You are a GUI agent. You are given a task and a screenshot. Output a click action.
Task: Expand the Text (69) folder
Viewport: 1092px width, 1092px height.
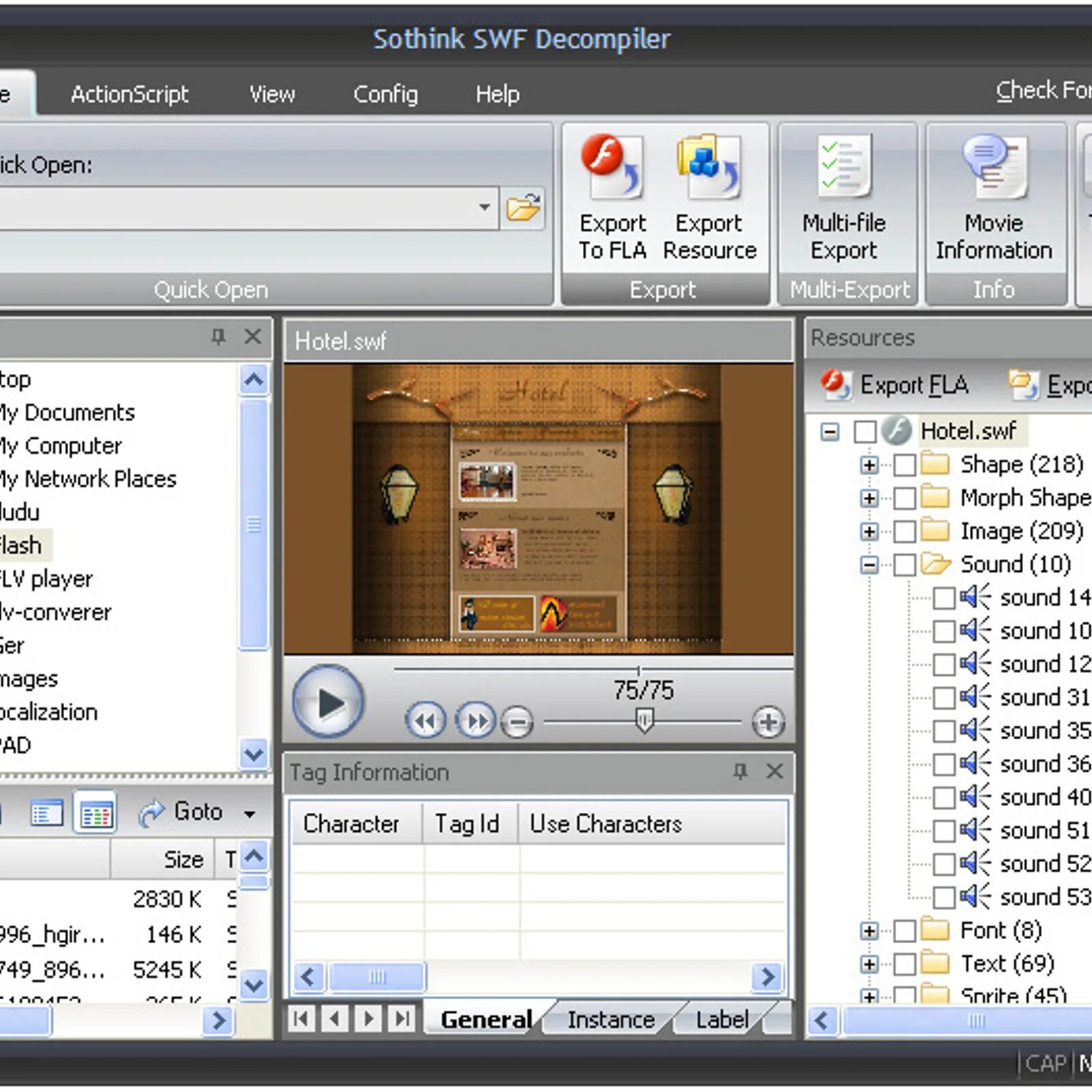tap(870, 964)
